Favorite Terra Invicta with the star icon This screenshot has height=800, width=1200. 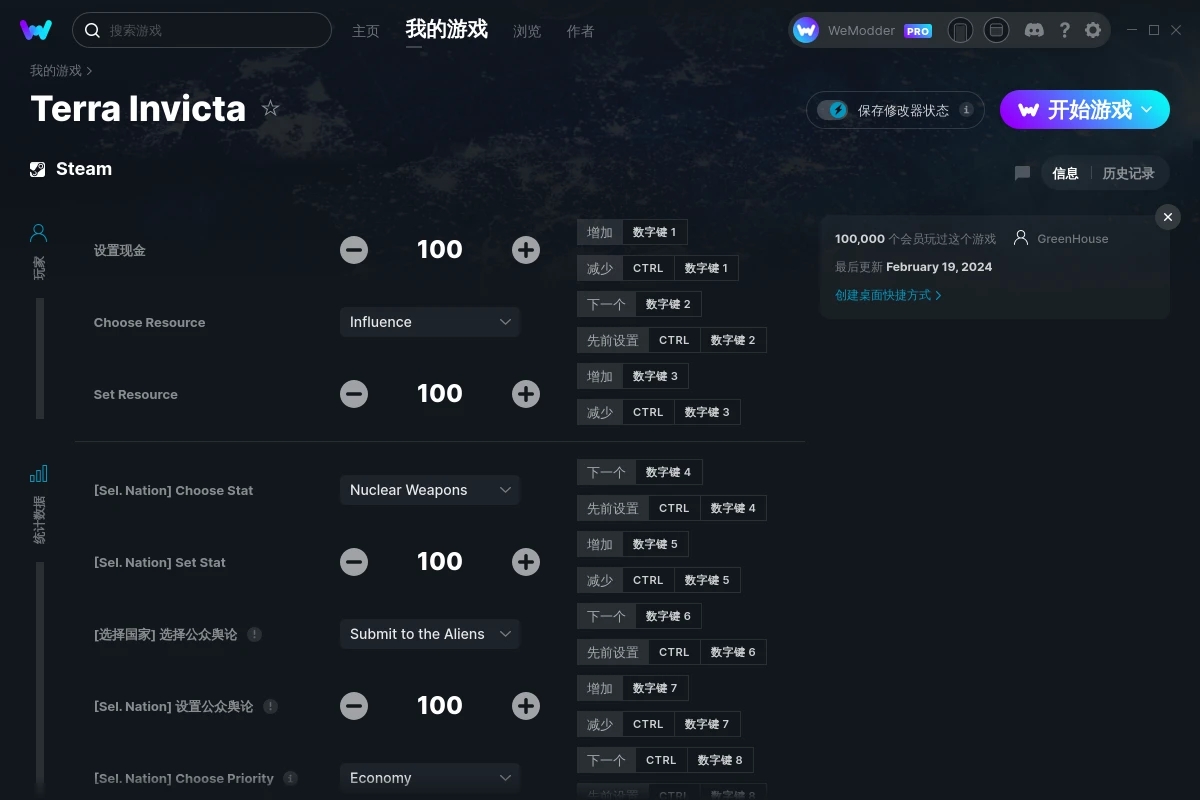(x=271, y=108)
